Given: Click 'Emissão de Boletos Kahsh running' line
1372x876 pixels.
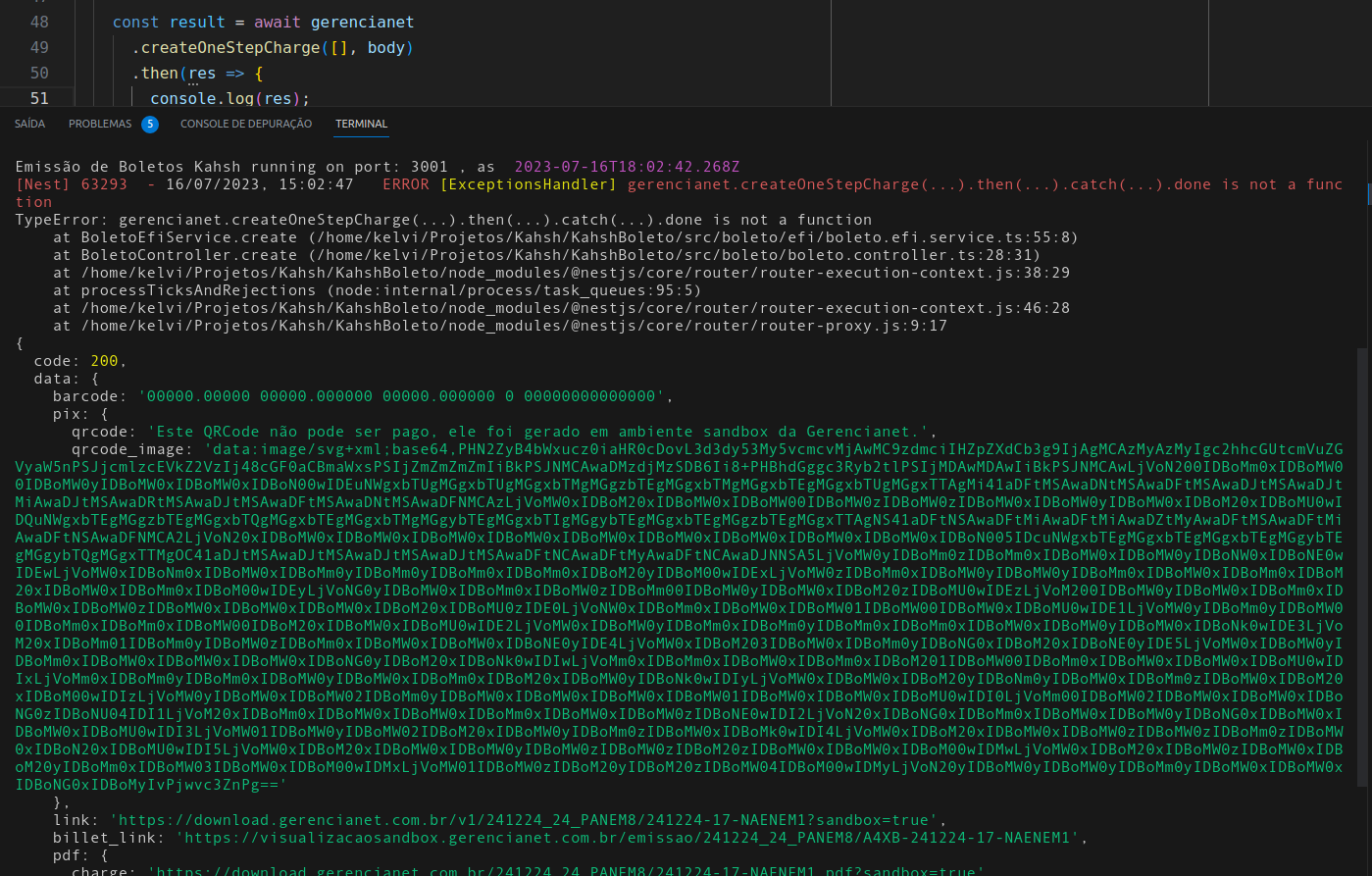Looking at the screenshot, I should click(378, 167).
